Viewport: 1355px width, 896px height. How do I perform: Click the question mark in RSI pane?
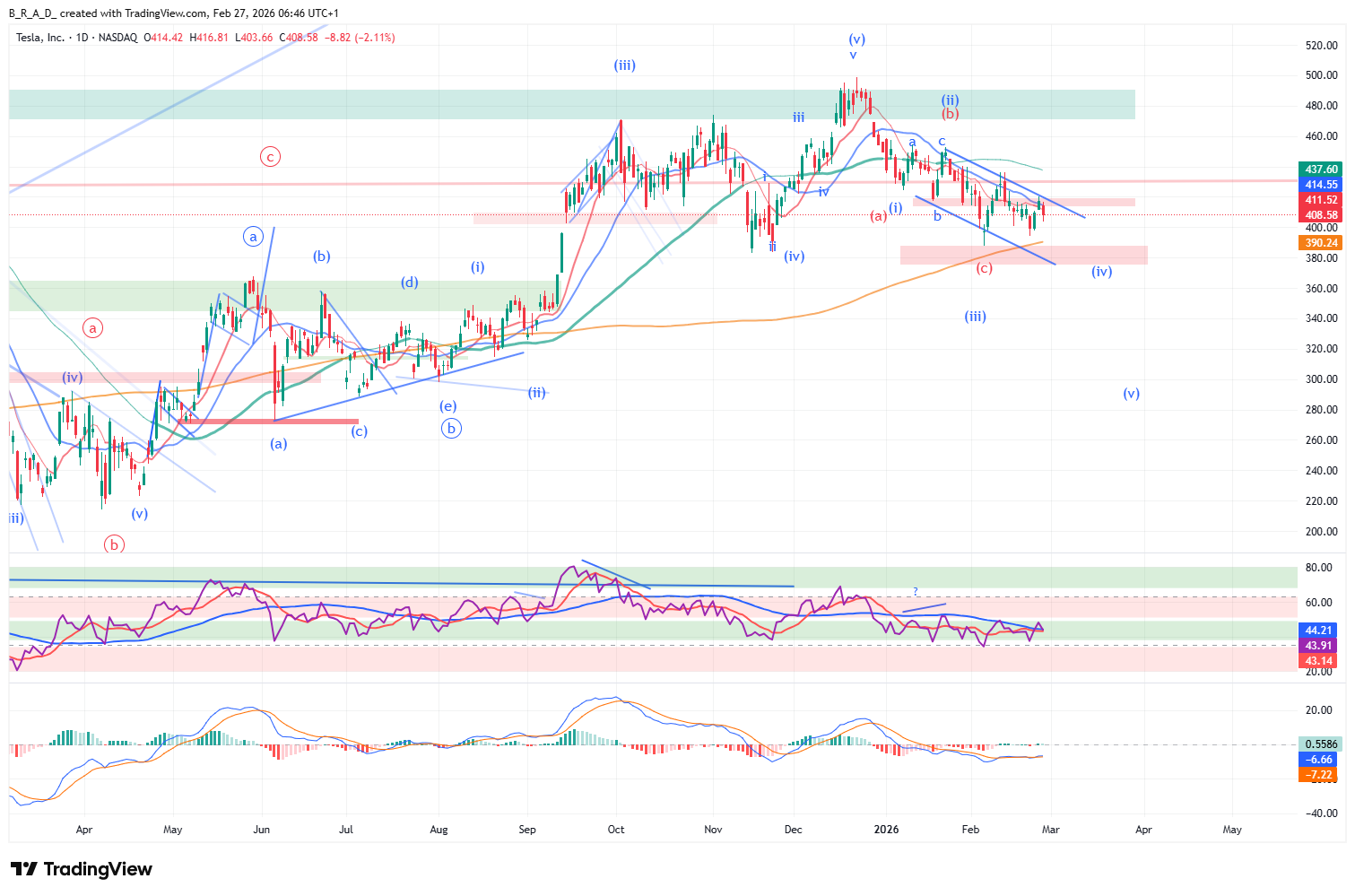(x=916, y=592)
